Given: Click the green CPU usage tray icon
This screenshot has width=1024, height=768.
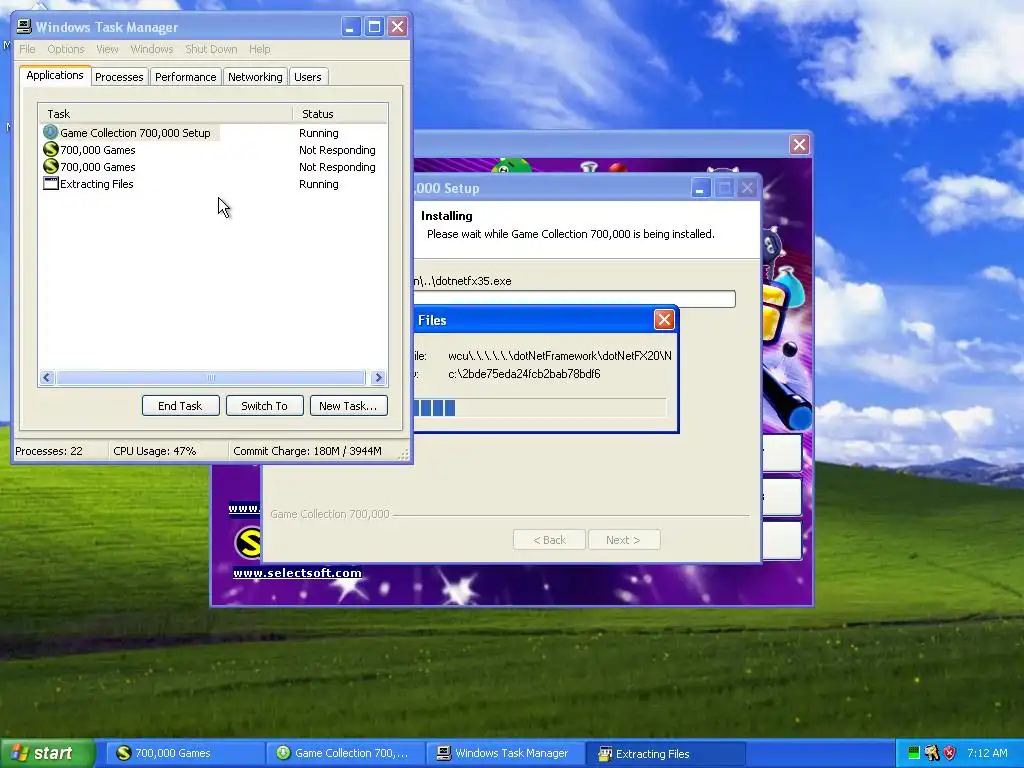Looking at the screenshot, I should pos(914,753).
